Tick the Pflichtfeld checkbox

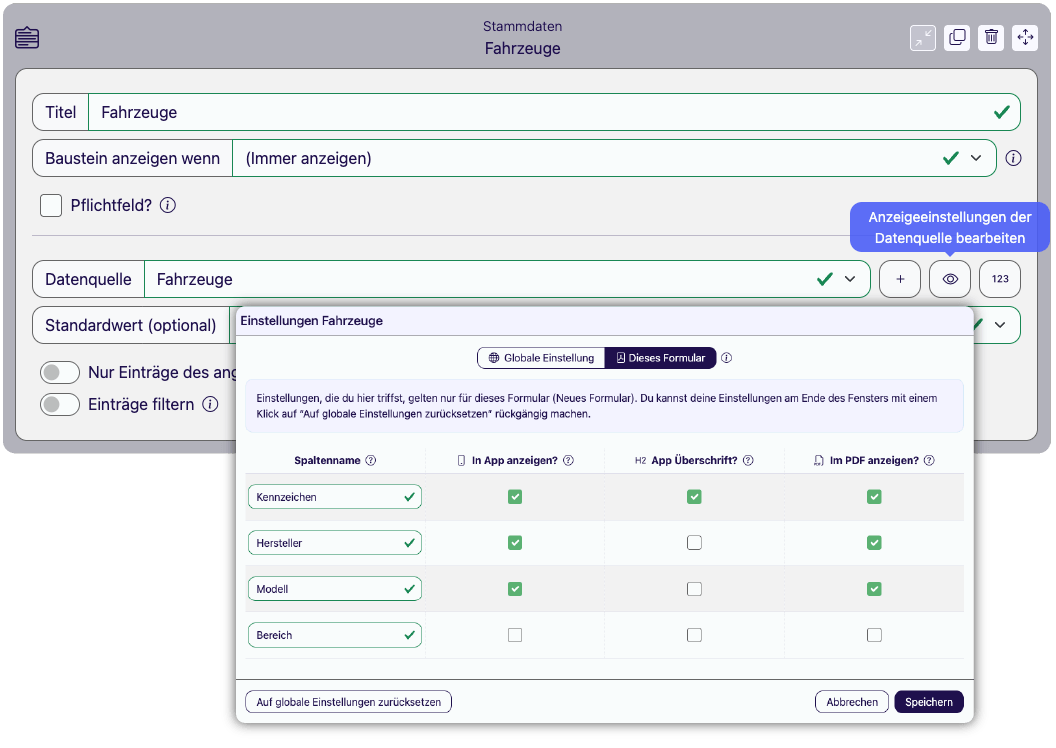51,205
